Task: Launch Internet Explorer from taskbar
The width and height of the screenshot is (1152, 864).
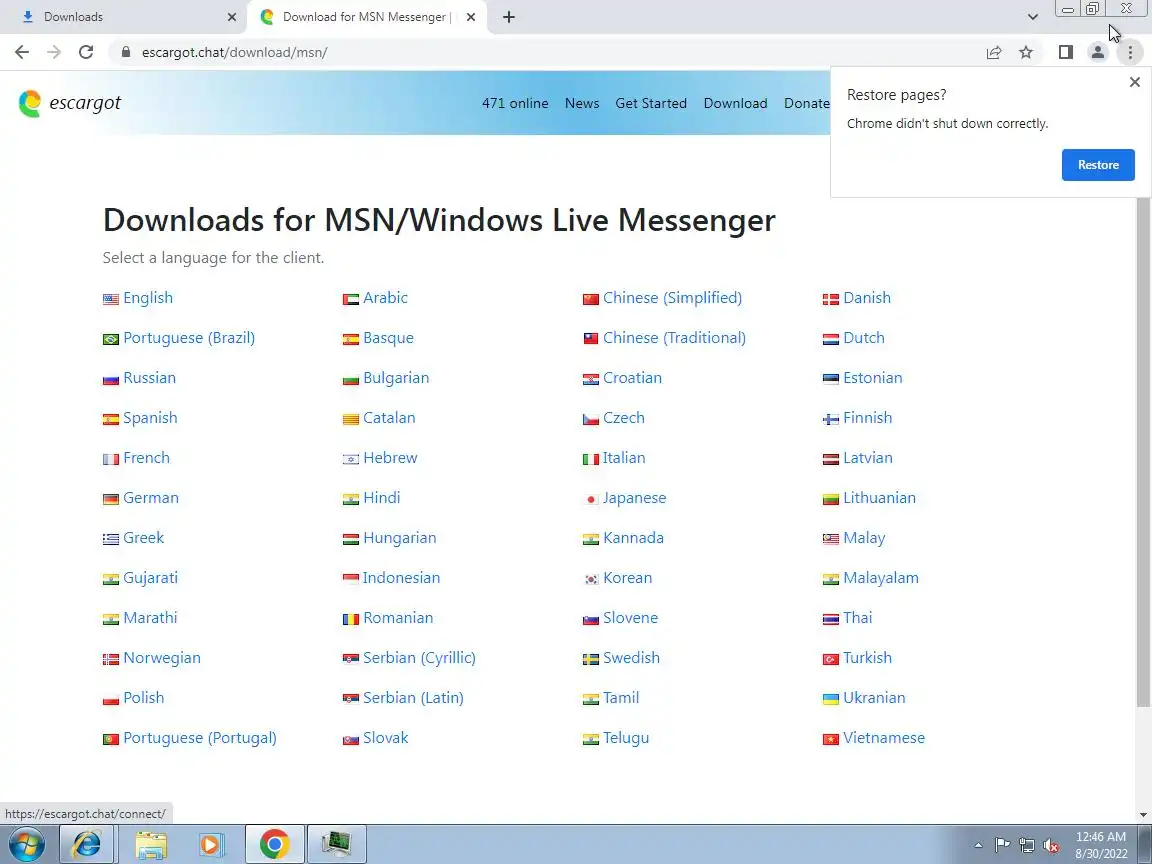Action: click(x=87, y=844)
